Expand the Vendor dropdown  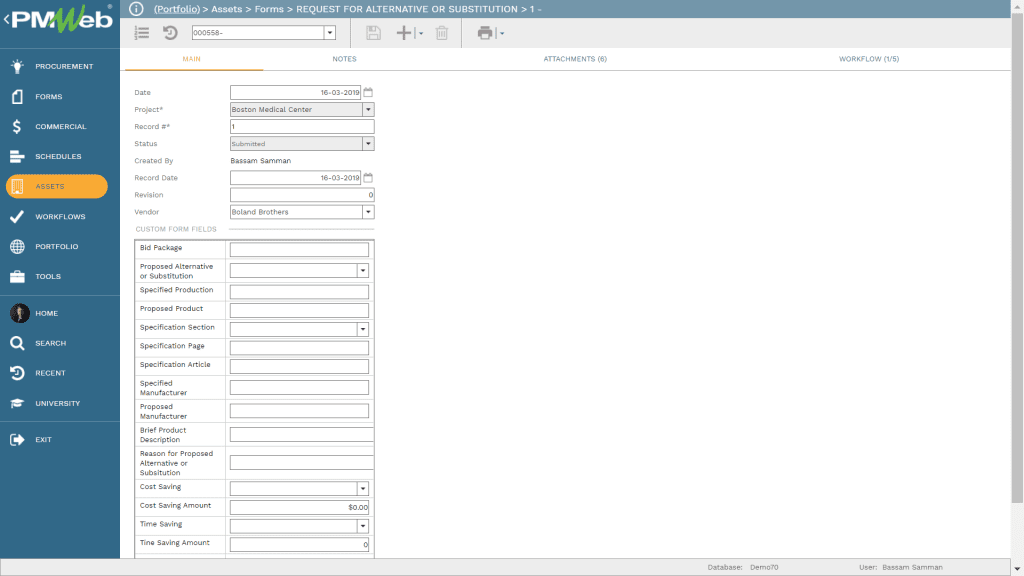point(368,212)
